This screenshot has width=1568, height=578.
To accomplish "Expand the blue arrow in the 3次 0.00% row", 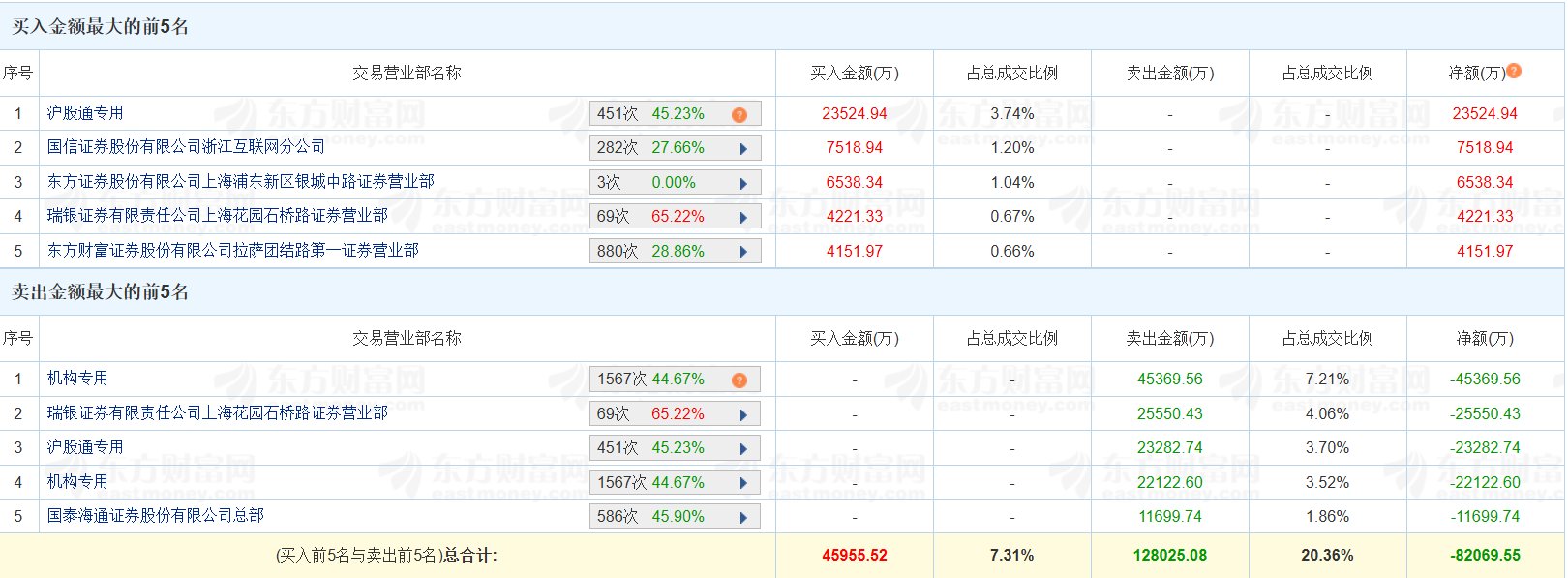I will pos(743,183).
